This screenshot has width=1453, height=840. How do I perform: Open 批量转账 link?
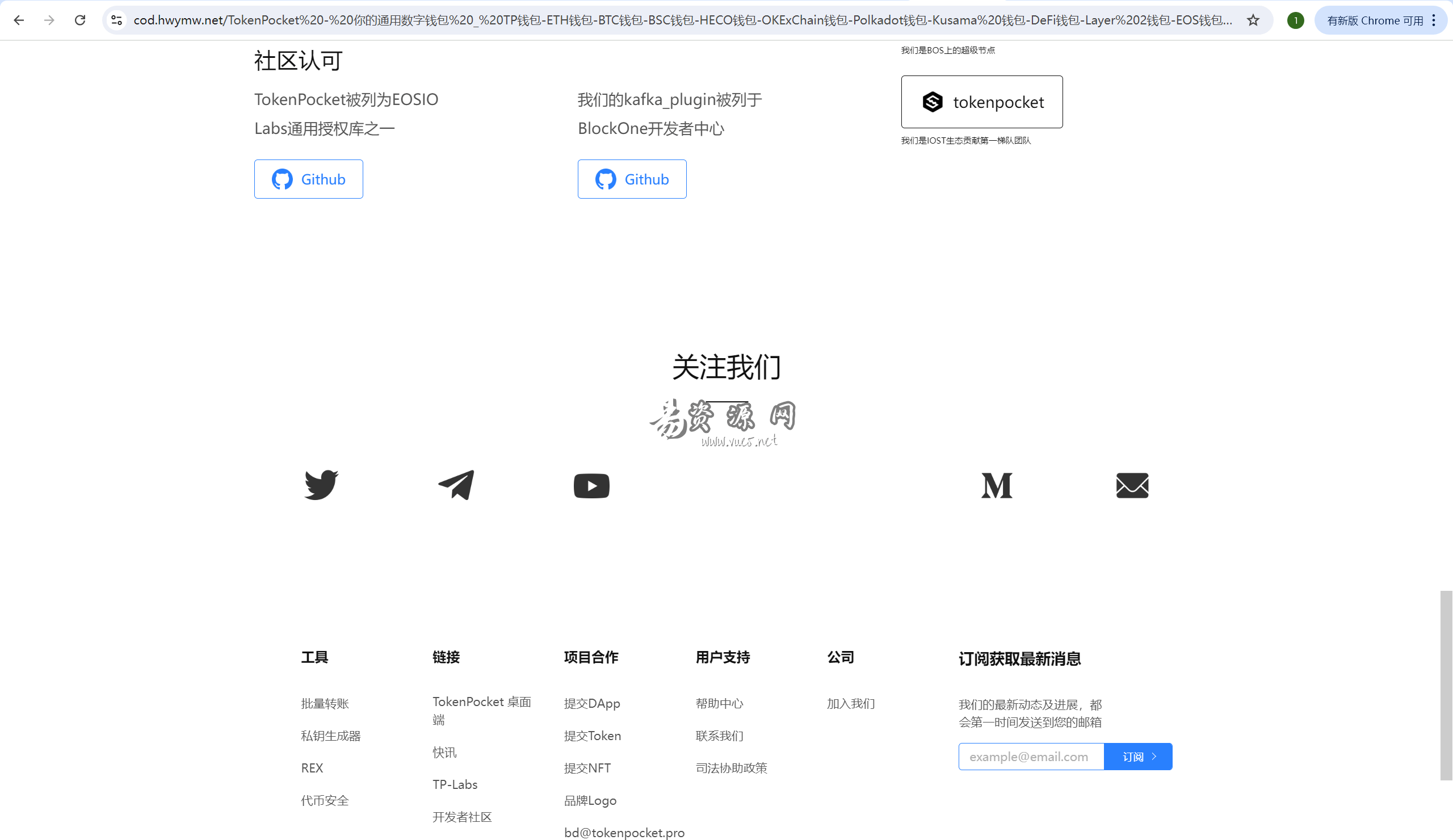pos(325,703)
